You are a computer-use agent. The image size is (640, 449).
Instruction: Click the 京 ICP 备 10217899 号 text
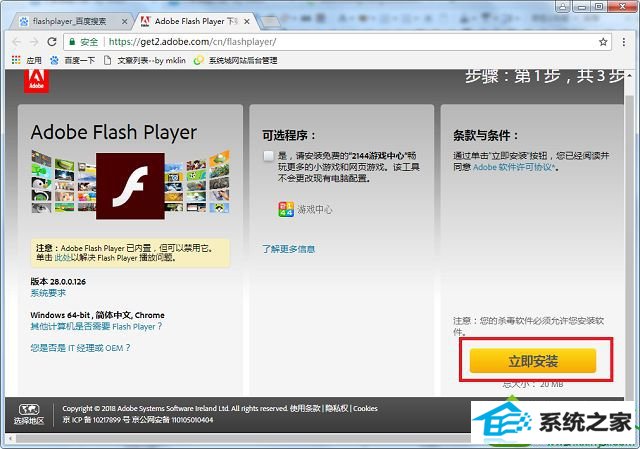click(x=96, y=420)
